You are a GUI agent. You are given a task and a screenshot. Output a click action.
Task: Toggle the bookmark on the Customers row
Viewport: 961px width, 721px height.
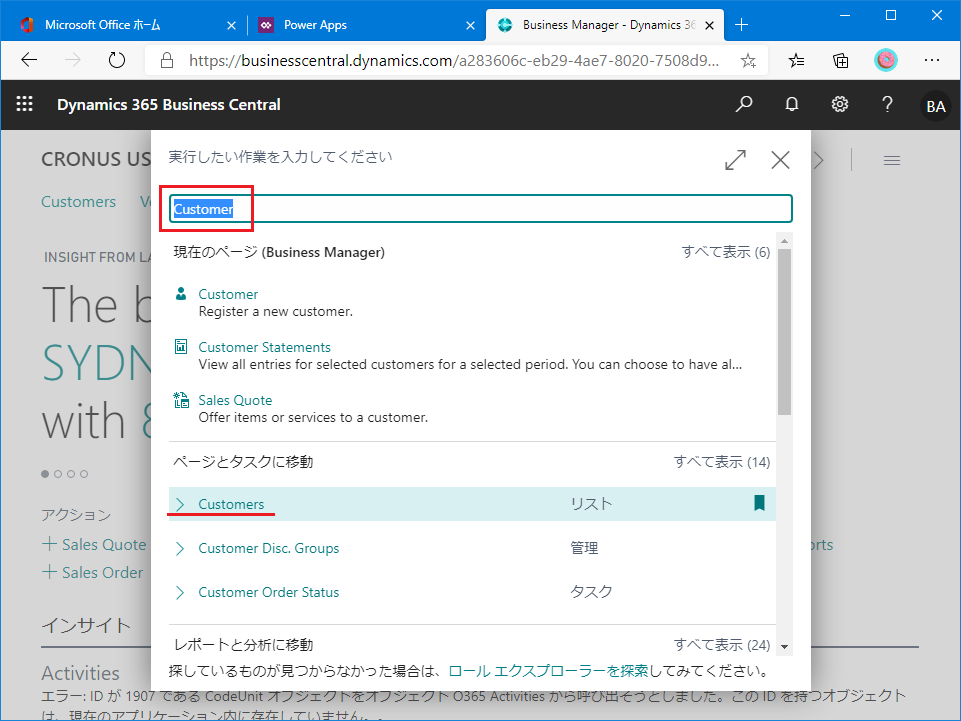pyautogui.click(x=759, y=503)
